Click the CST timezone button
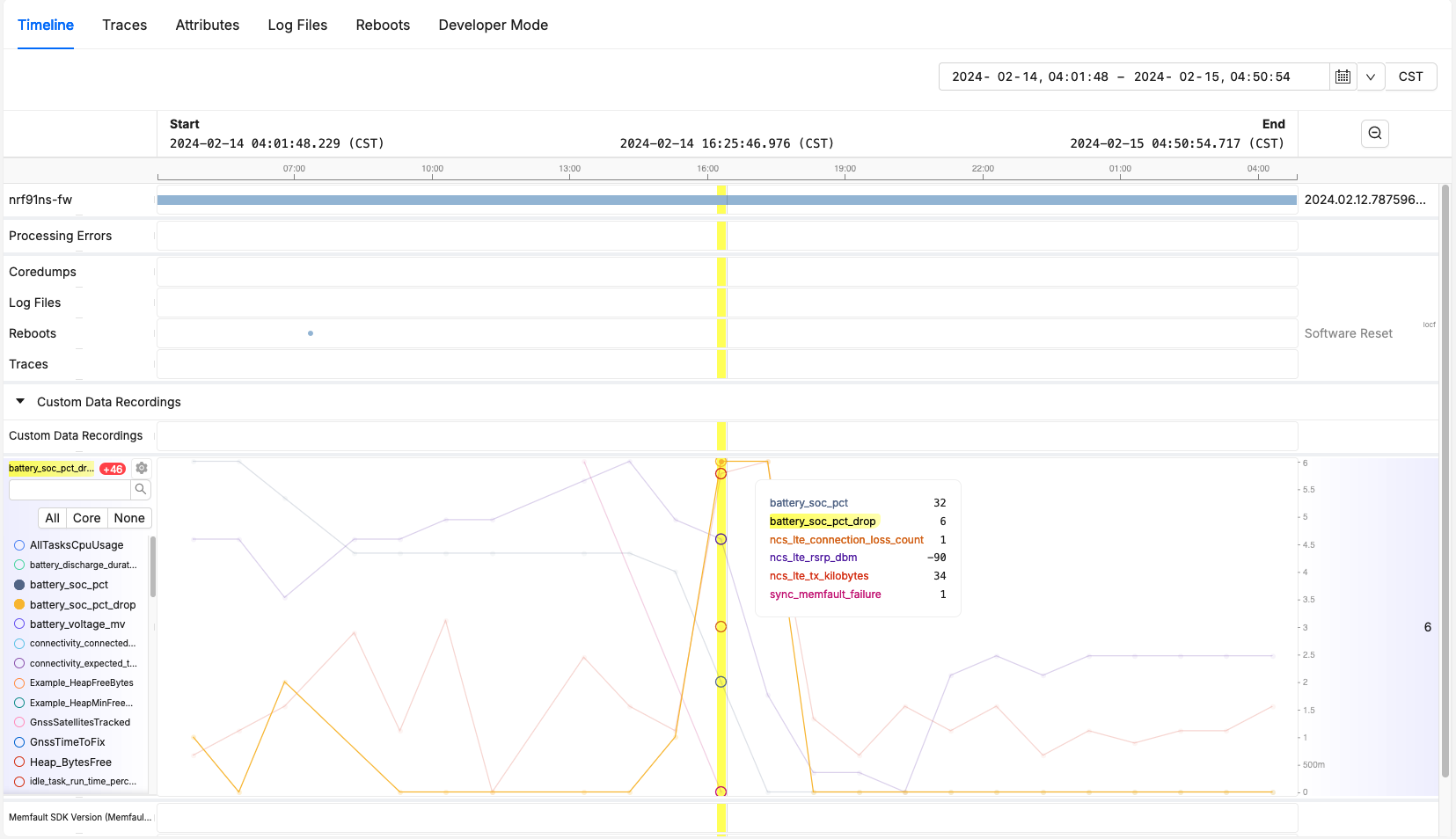1456x839 pixels. pyautogui.click(x=1410, y=77)
